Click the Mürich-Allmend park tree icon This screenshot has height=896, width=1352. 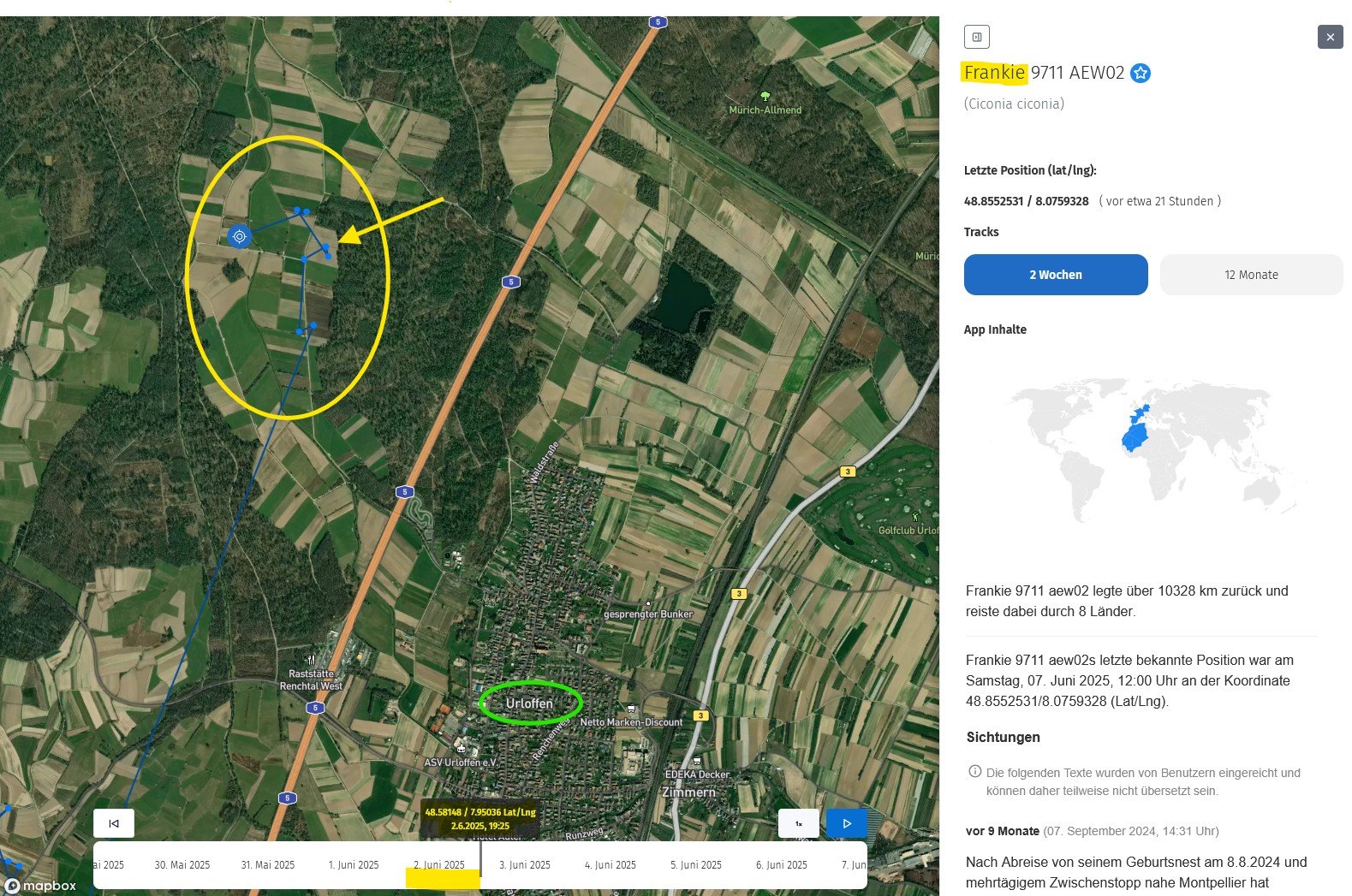[x=765, y=97]
